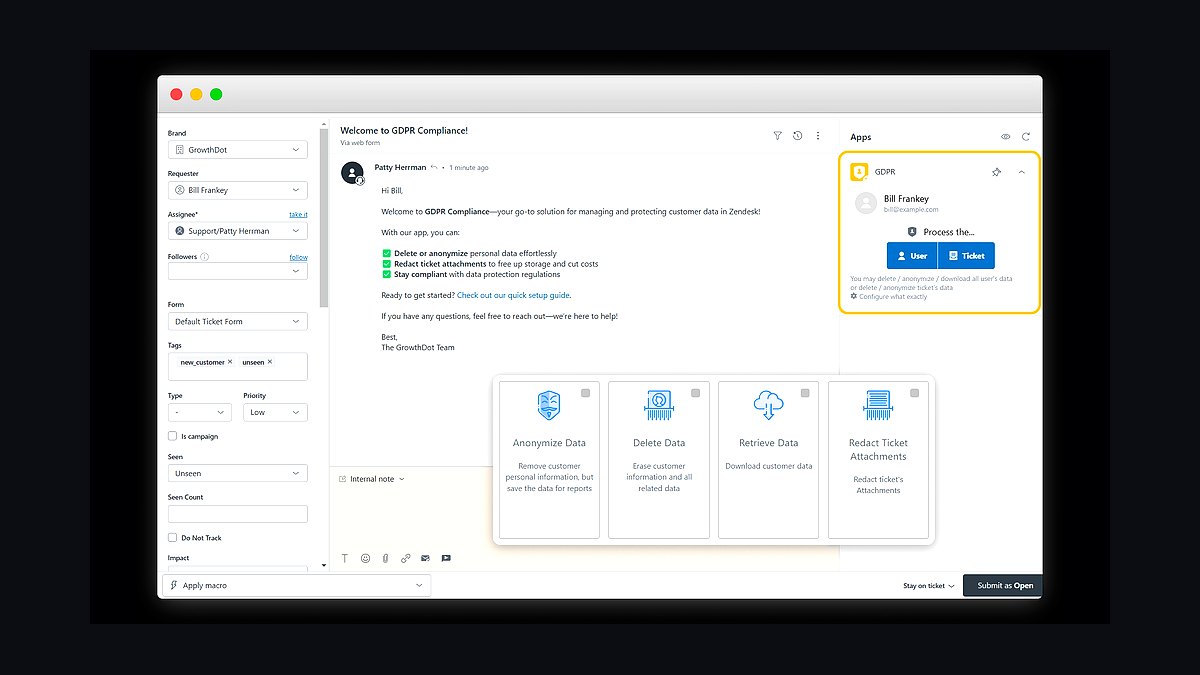
Task: Select the Anonymize Data card title
Action: click(x=549, y=443)
